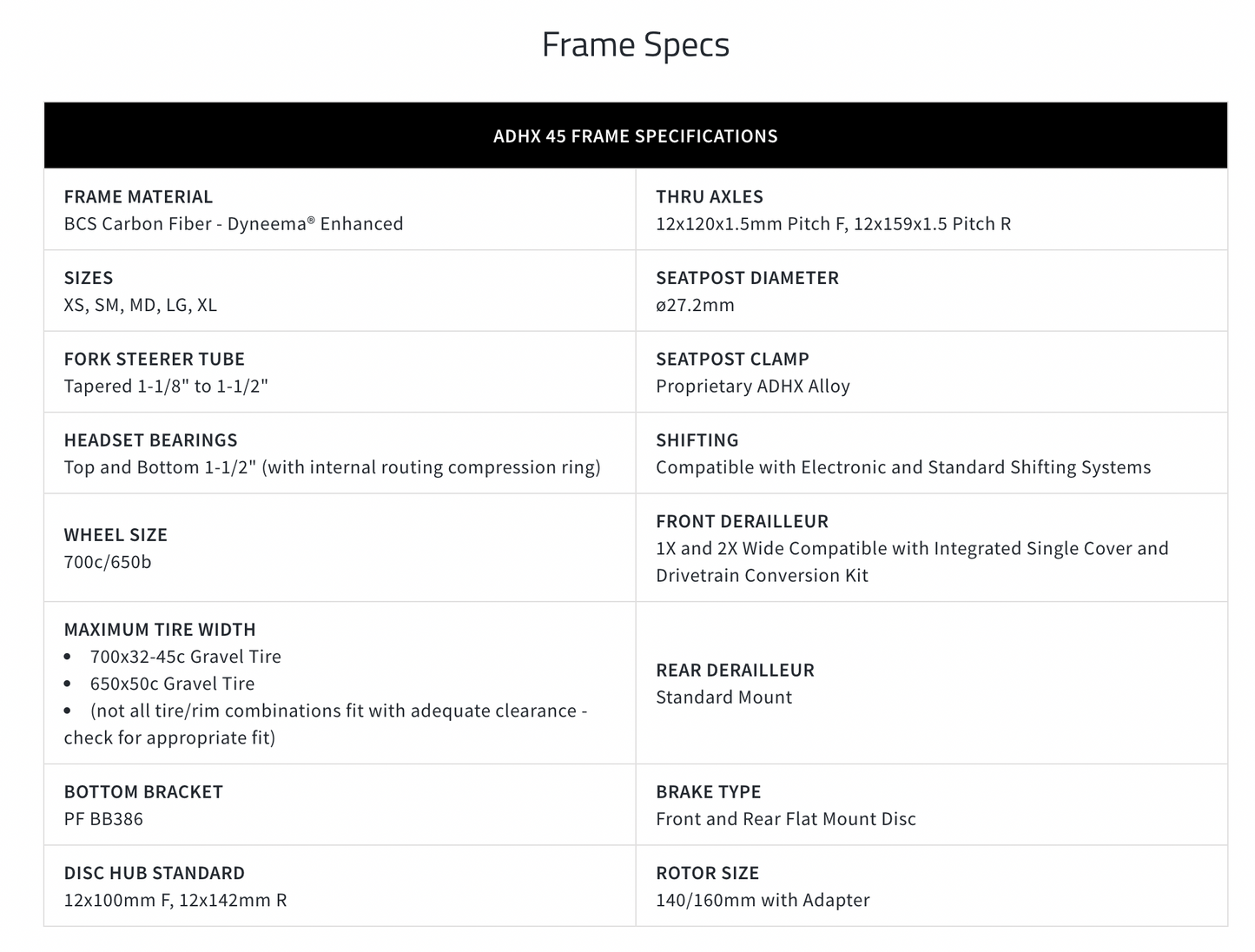Select the 650x50c Gravel Tire bullet

(172, 684)
